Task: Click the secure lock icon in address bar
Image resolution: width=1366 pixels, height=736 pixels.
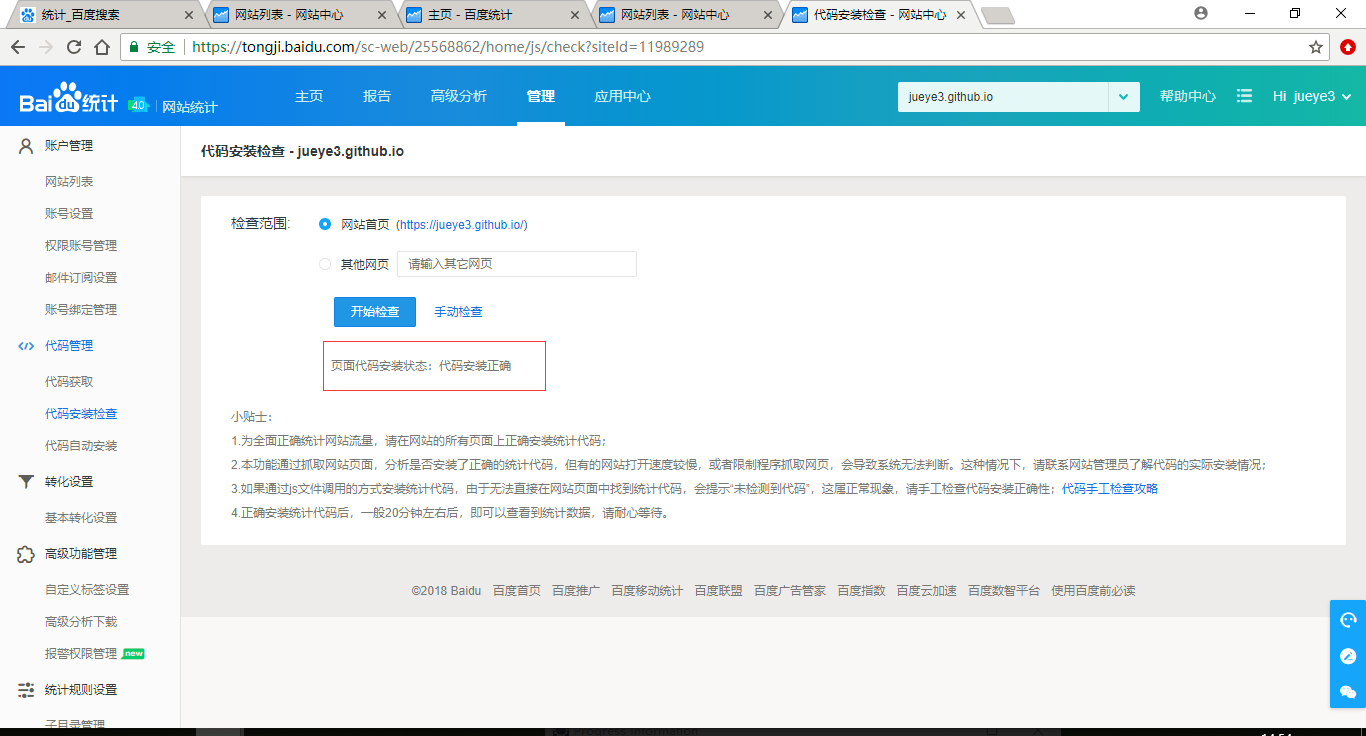Action: (133, 47)
